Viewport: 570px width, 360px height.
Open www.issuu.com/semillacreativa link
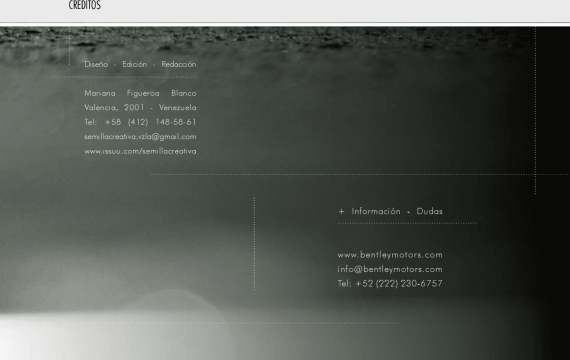[140, 151]
